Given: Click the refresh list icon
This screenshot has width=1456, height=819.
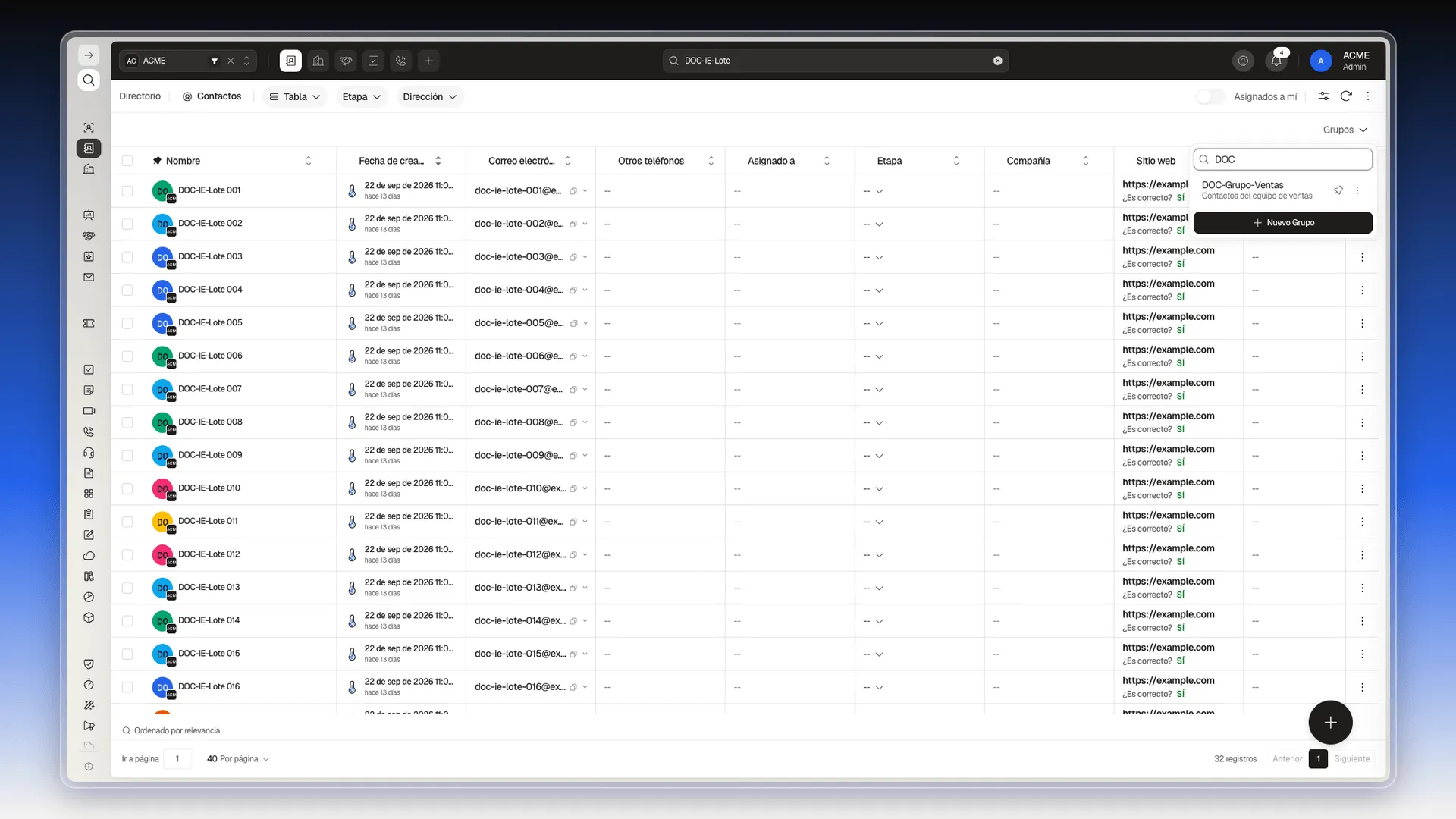Looking at the screenshot, I should [x=1346, y=96].
